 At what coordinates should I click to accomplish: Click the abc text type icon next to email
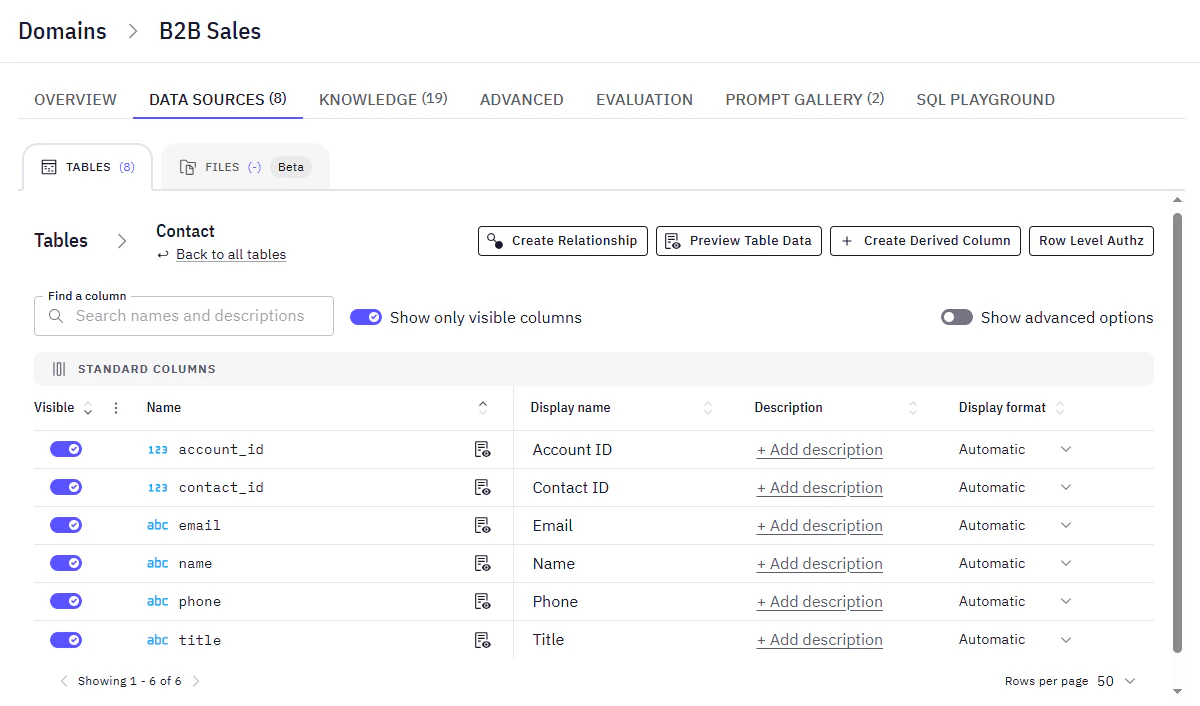pyautogui.click(x=157, y=525)
